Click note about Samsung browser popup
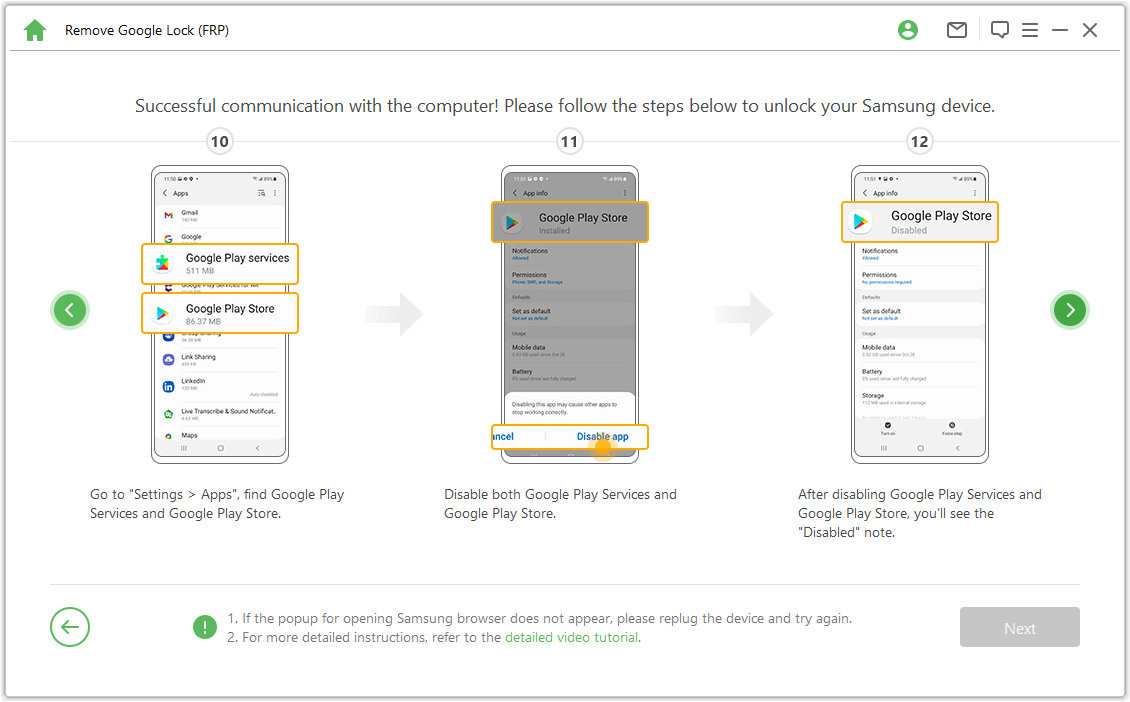Screen dimensions: 1130x702 (540, 618)
